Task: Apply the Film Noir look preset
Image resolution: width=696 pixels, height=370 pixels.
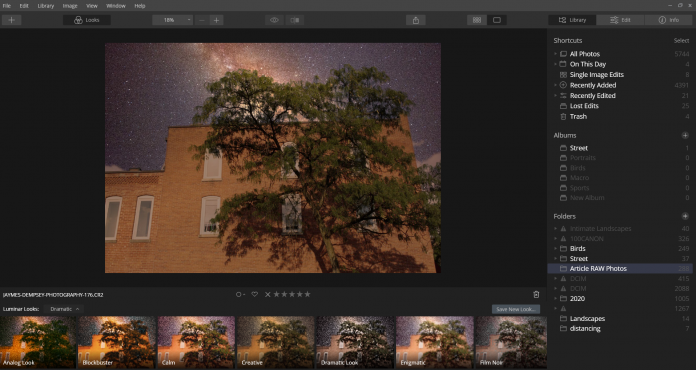Action: pyautogui.click(x=511, y=342)
